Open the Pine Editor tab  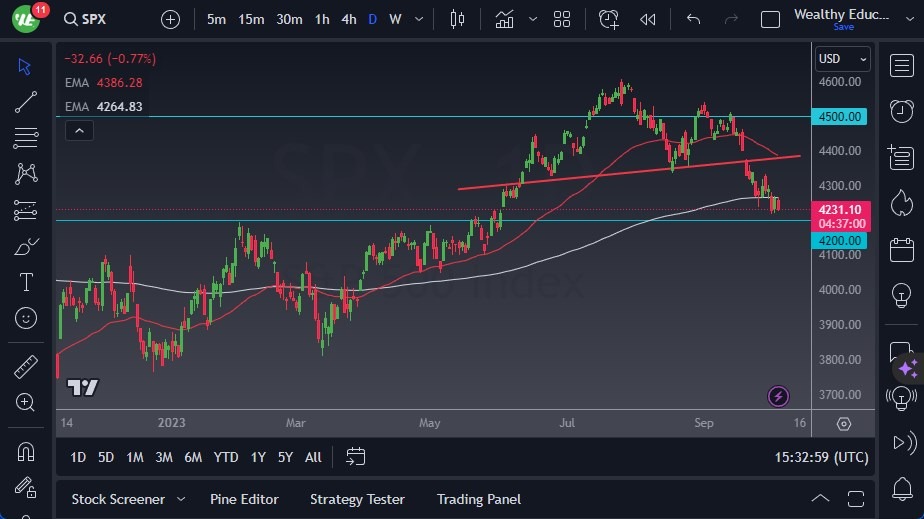[244, 499]
